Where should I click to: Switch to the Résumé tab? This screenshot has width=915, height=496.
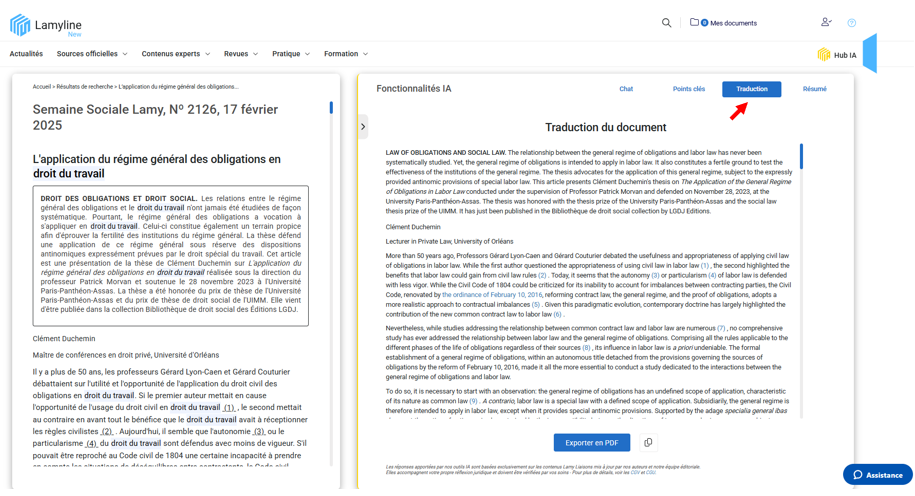click(x=814, y=89)
